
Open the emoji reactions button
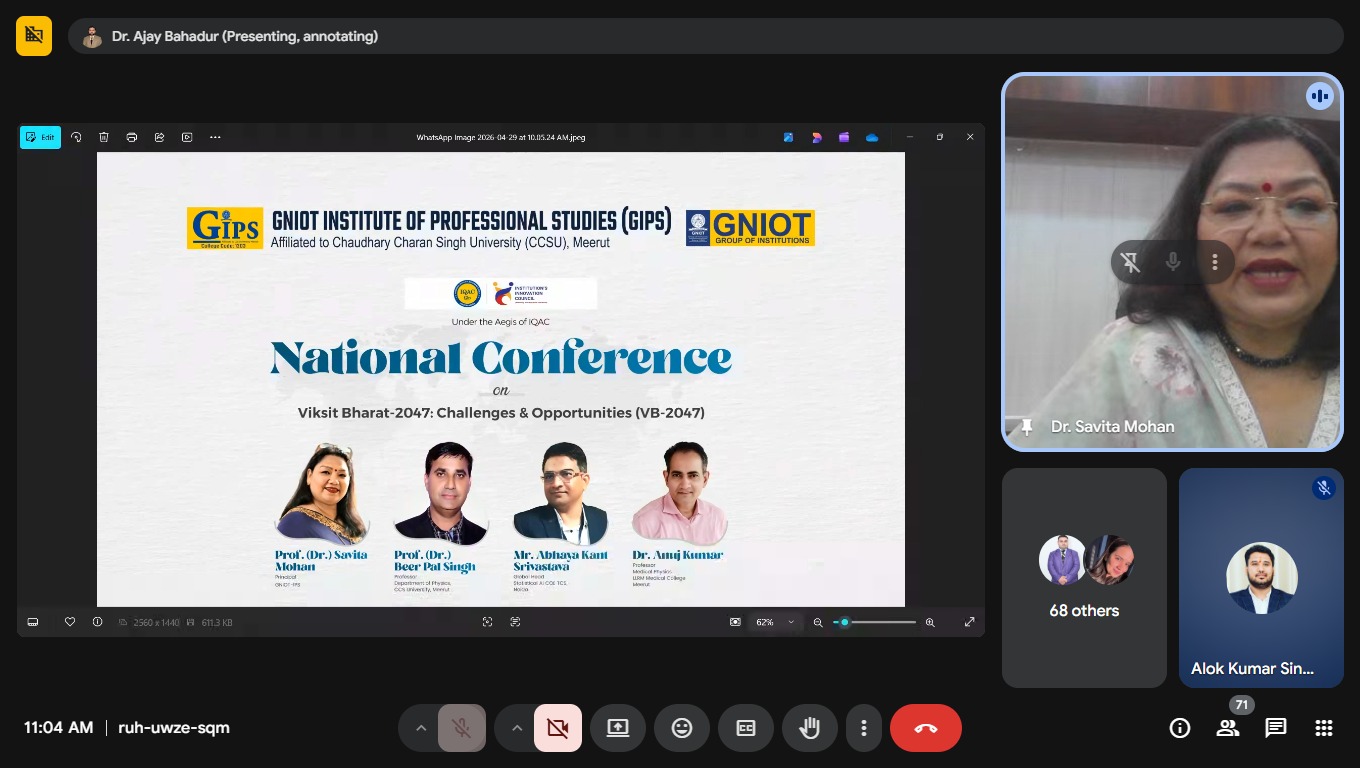click(x=682, y=728)
